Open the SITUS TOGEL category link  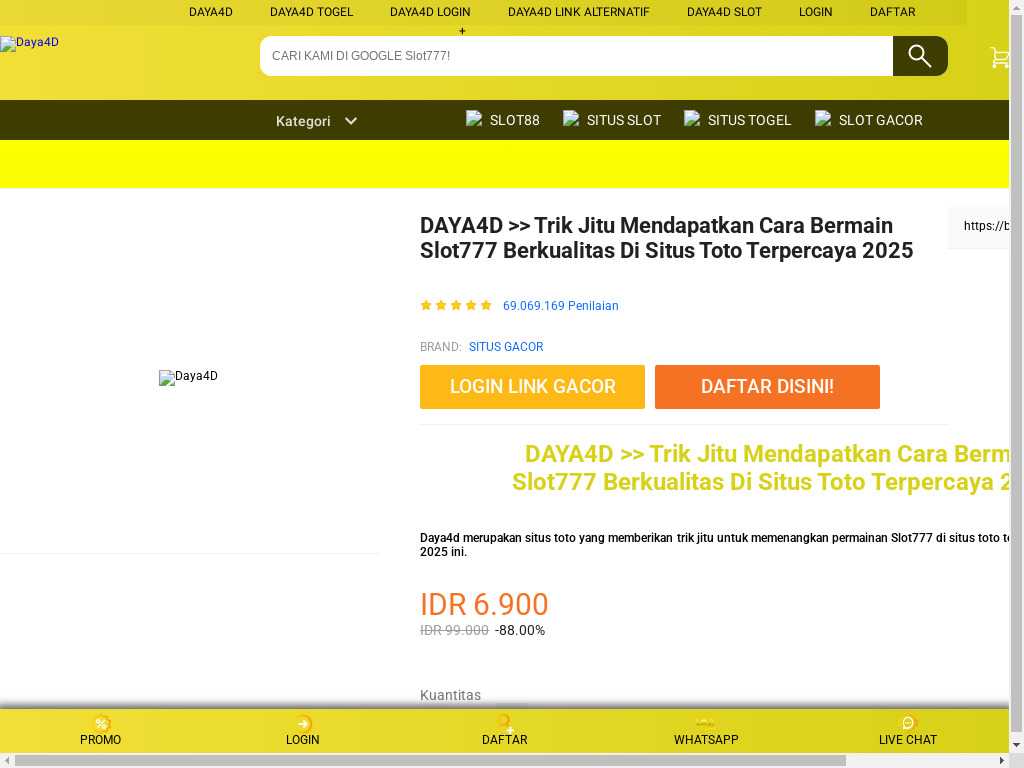click(749, 120)
